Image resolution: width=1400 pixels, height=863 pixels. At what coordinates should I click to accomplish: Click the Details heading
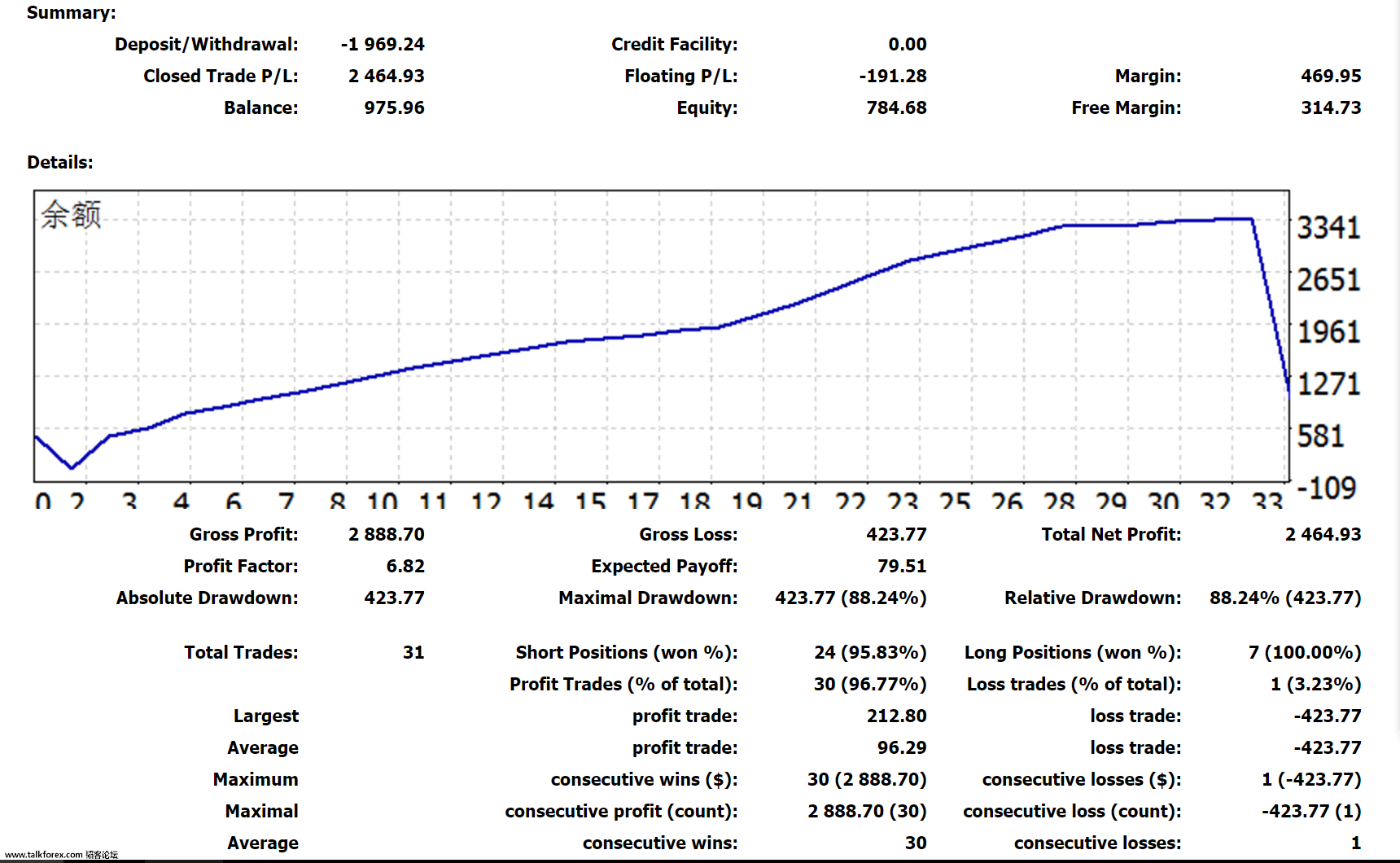coord(60,162)
